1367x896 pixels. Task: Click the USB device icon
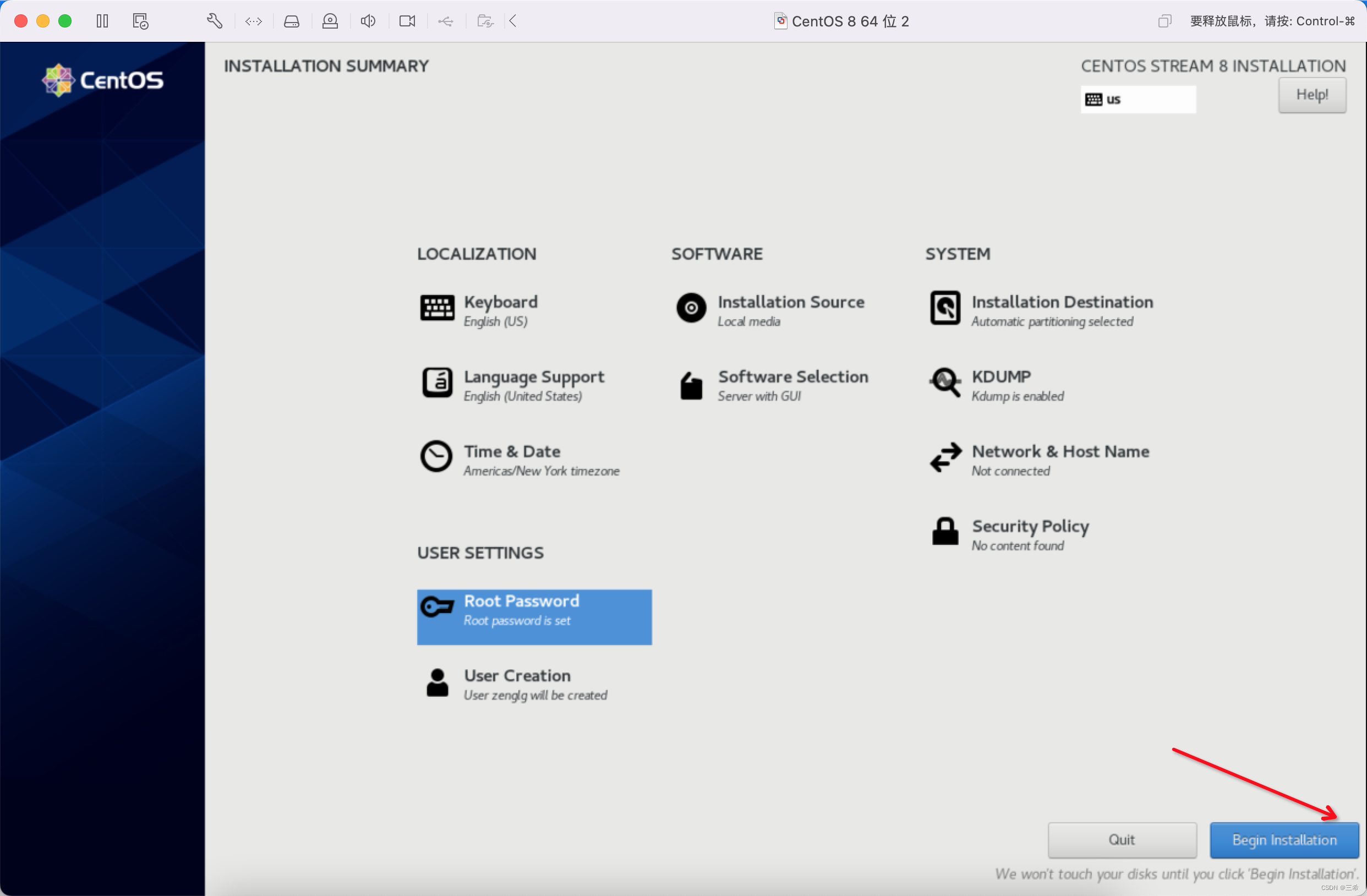tap(445, 21)
